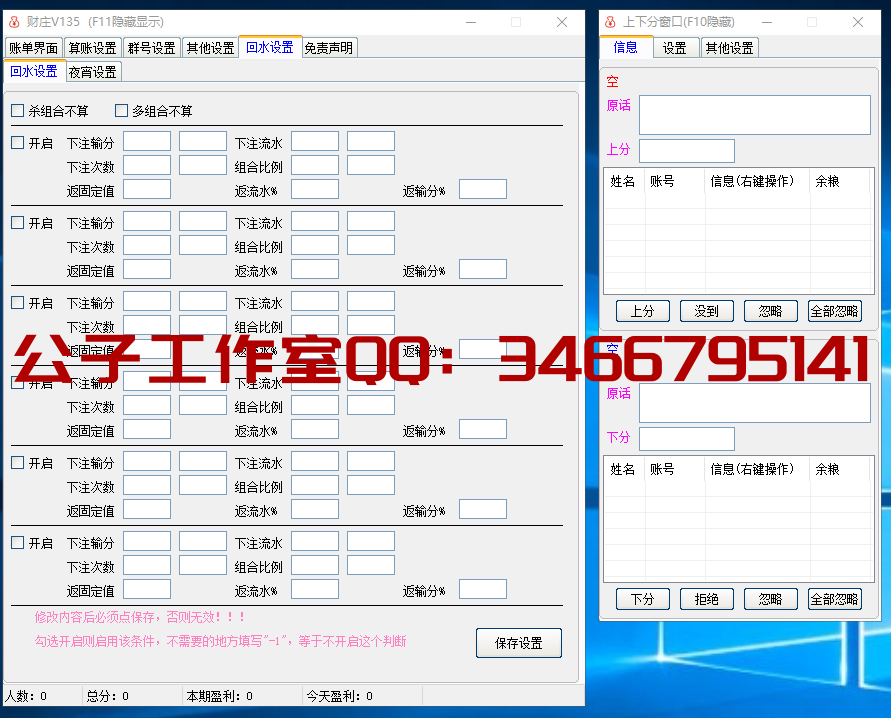Focus the 下分 amount field
Viewport: 891px width, 718px height.
[687, 439]
